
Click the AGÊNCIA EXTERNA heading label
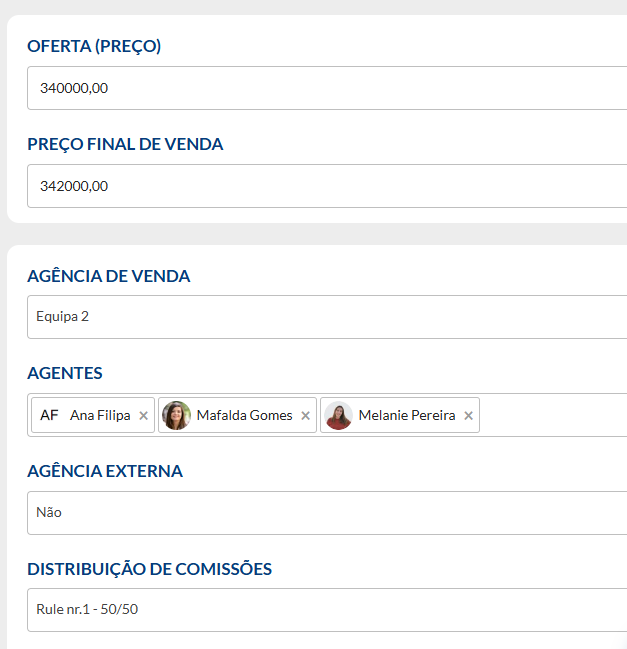coord(105,471)
